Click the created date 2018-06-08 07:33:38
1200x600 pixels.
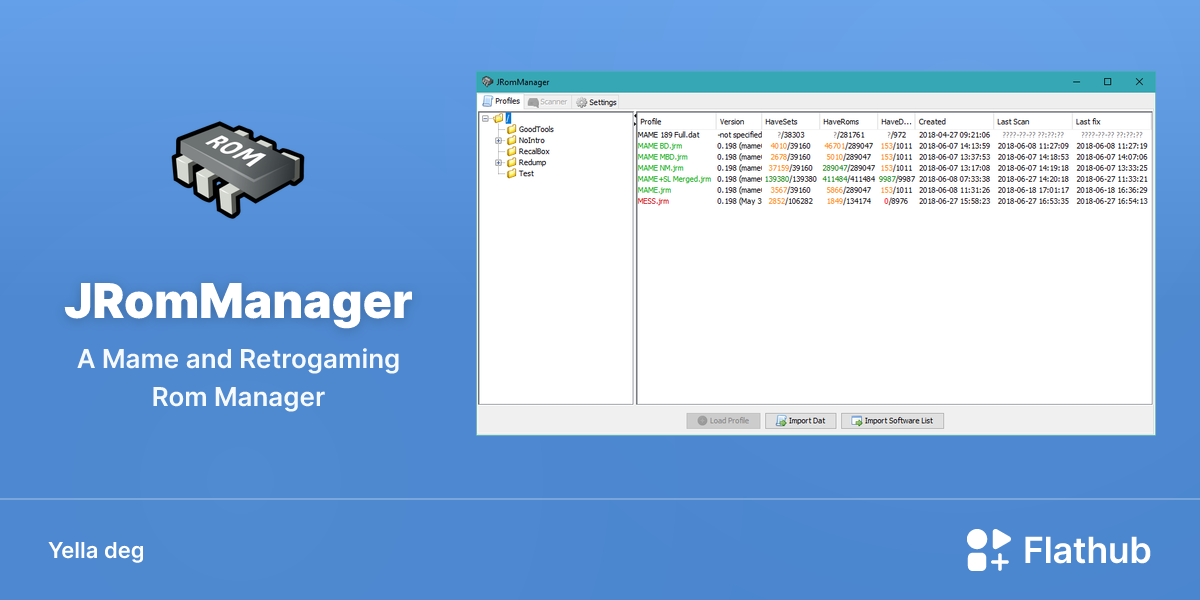click(954, 179)
